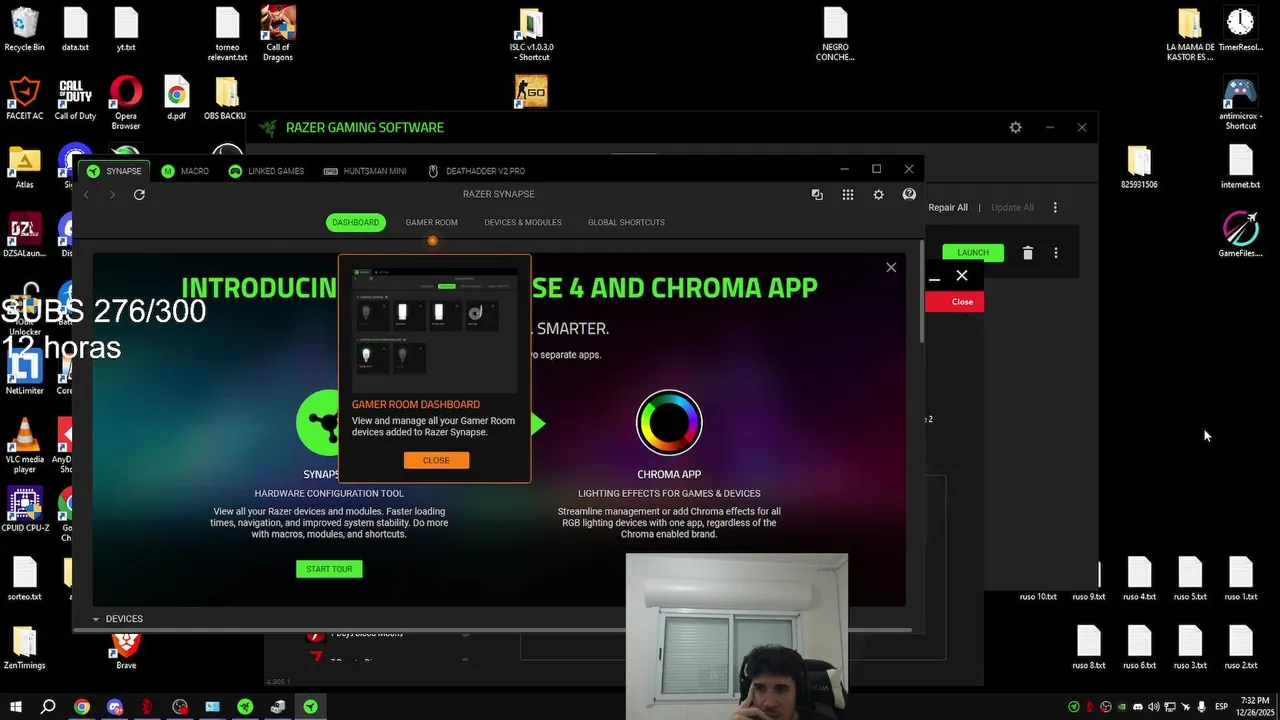Select the FACEIT AC desktop icon
The image size is (1280, 720).
point(24,99)
